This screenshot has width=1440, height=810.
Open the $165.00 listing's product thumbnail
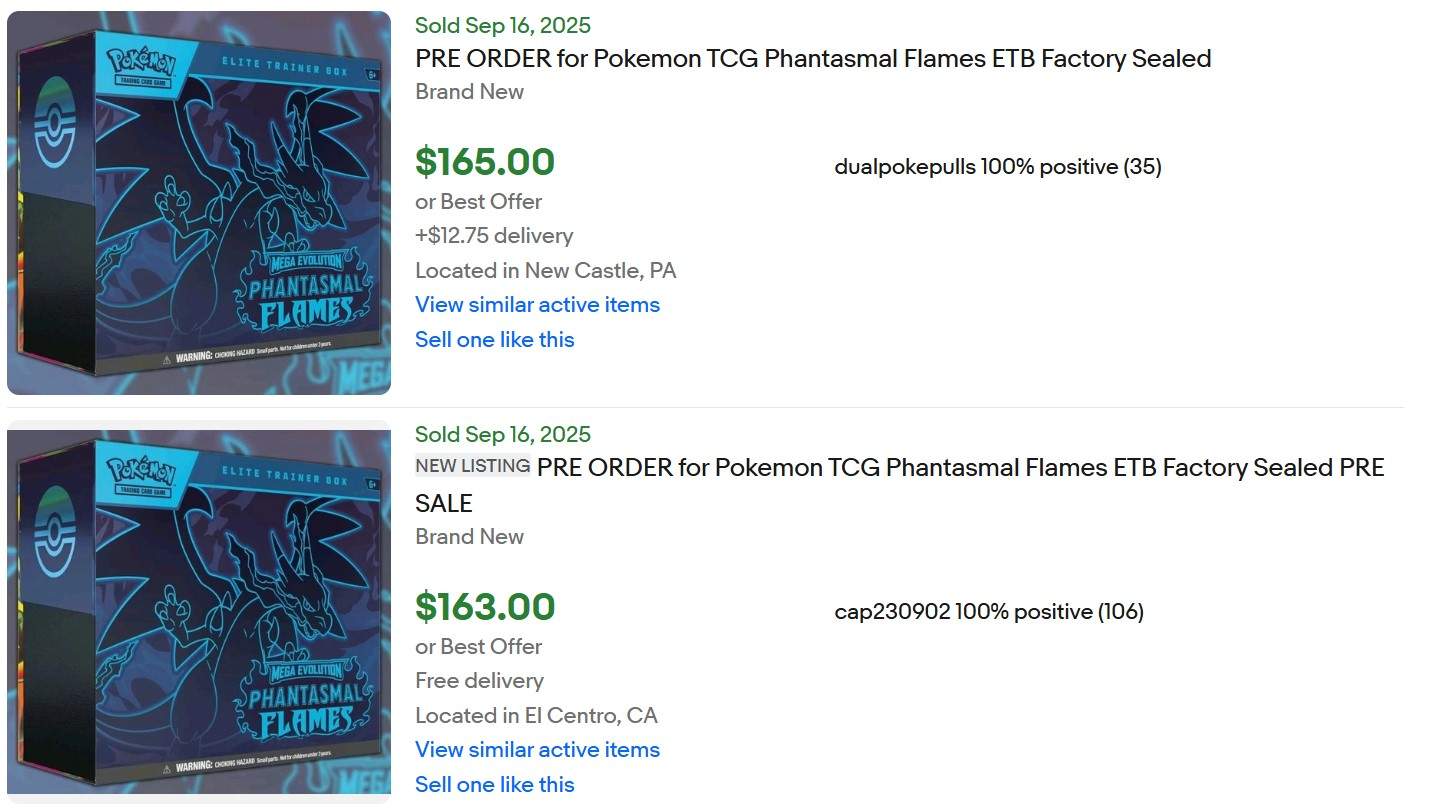pyautogui.click(x=198, y=203)
